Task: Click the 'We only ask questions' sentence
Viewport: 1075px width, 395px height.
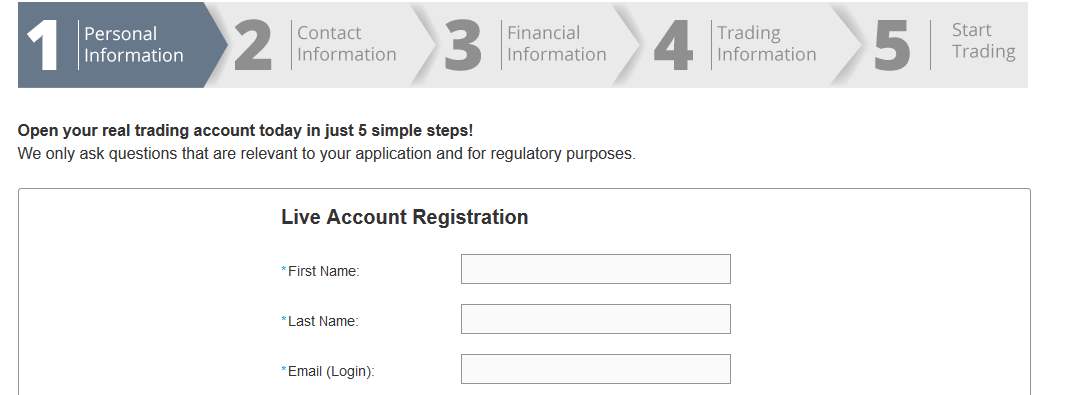Action: [x=326, y=154]
